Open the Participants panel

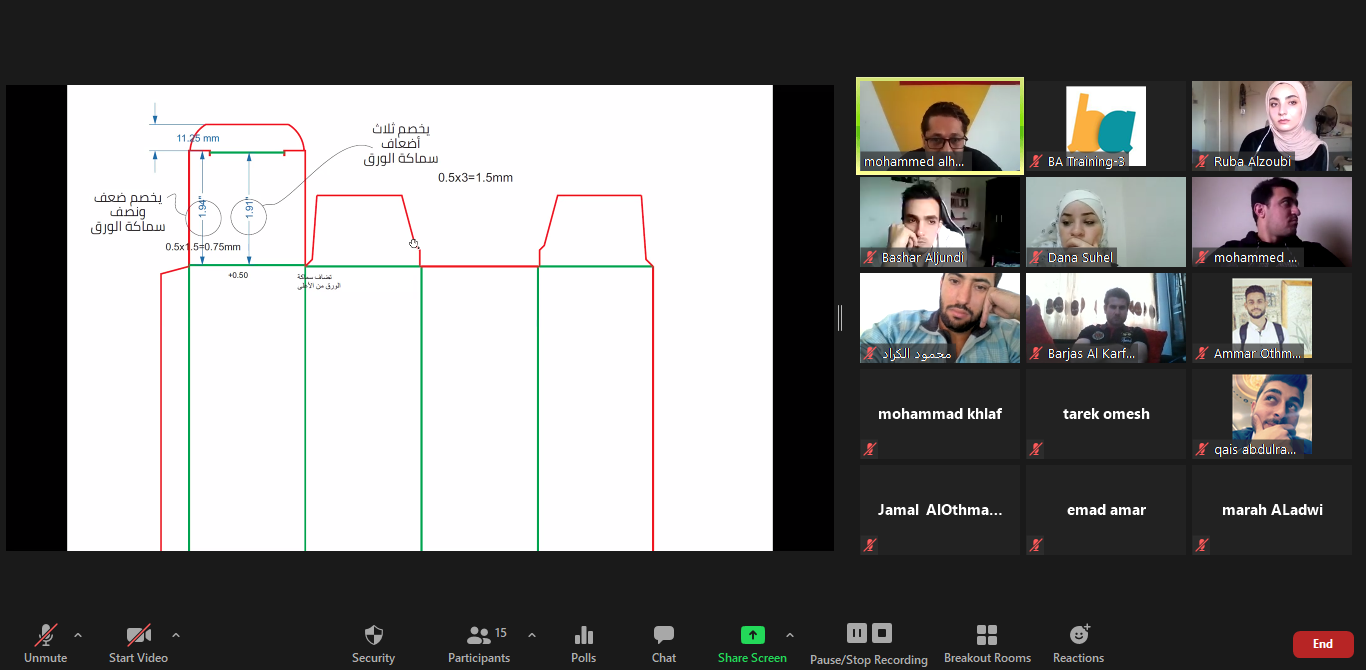(x=479, y=636)
